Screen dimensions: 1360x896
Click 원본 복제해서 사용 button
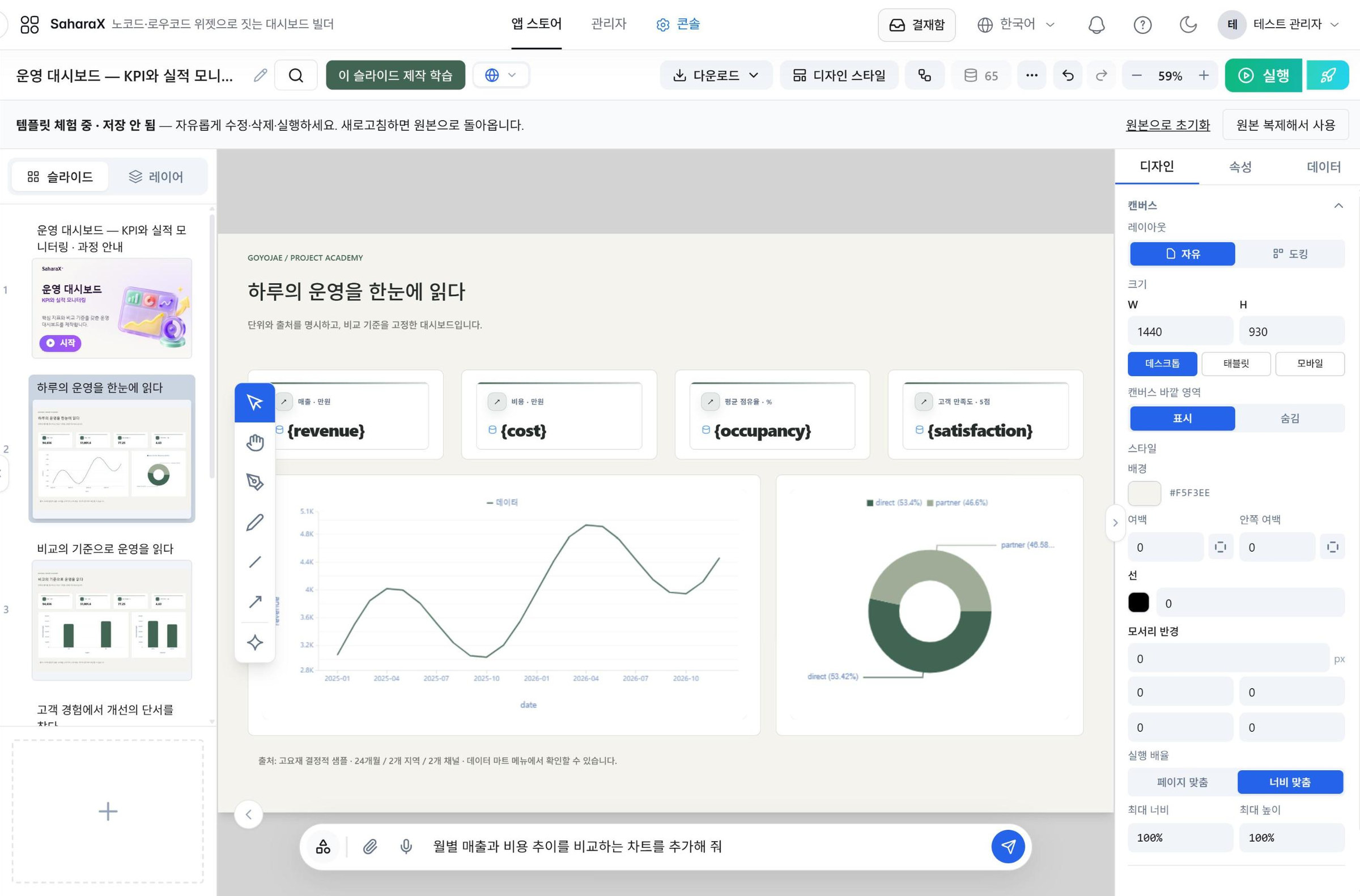point(1285,125)
